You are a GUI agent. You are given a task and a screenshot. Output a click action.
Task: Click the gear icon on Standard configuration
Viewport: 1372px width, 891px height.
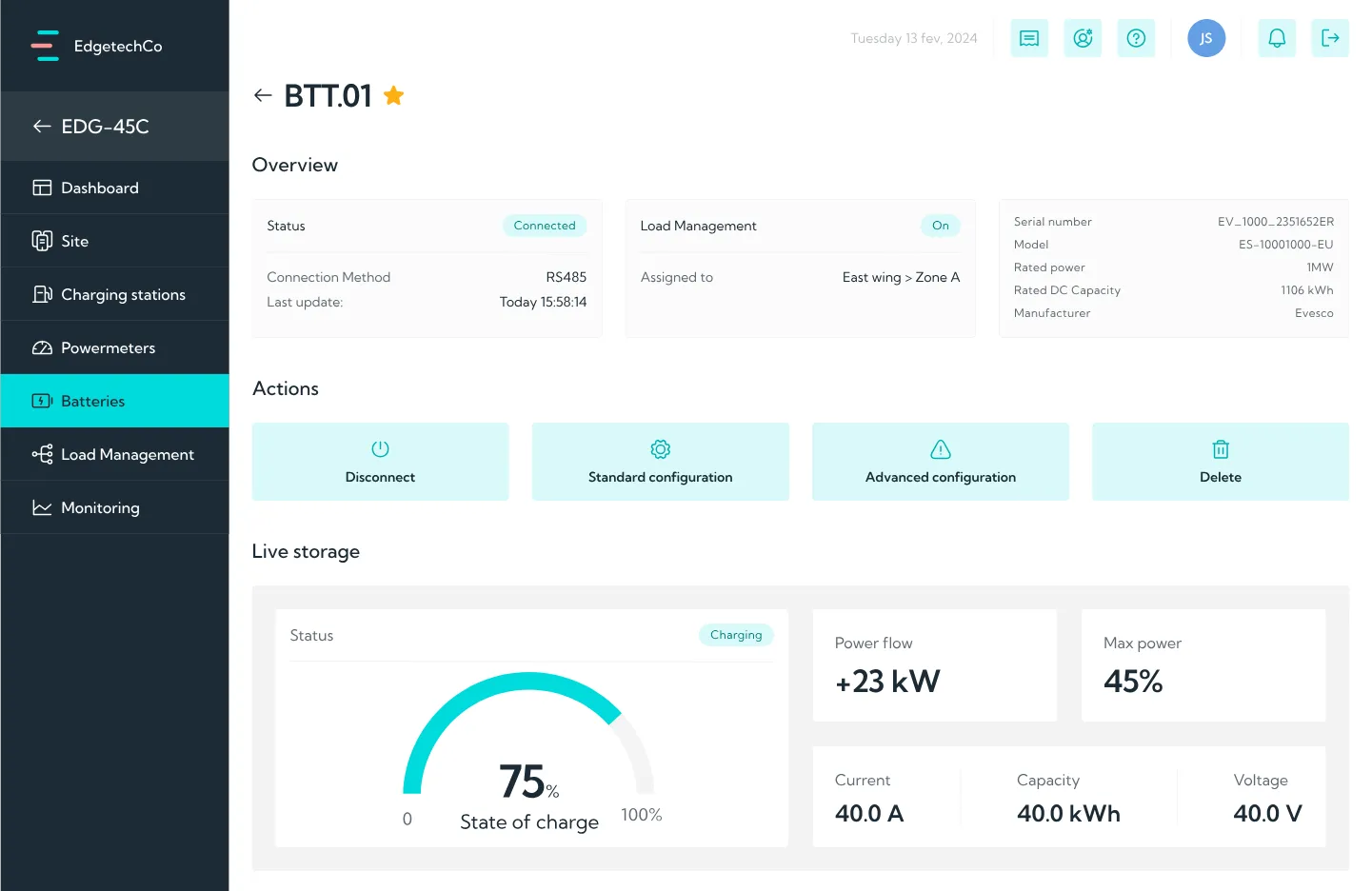coord(660,448)
